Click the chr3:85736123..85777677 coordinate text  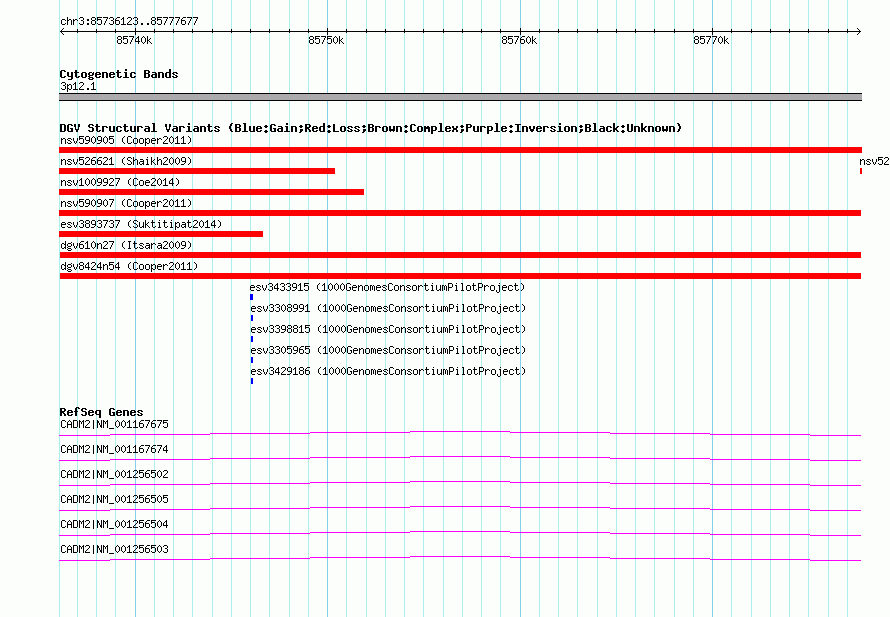pyautogui.click(x=129, y=22)
